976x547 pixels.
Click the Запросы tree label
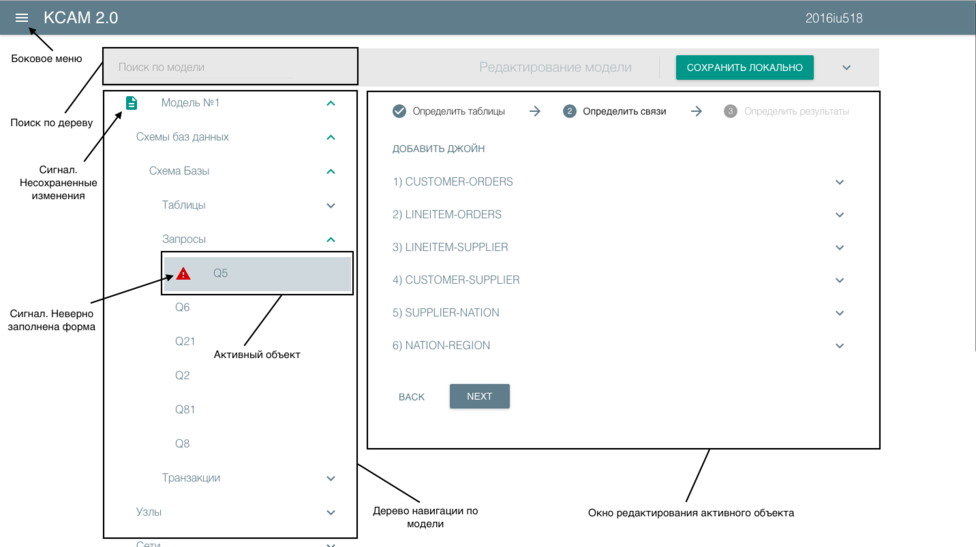pyautogui.click(x=184, y=240)
